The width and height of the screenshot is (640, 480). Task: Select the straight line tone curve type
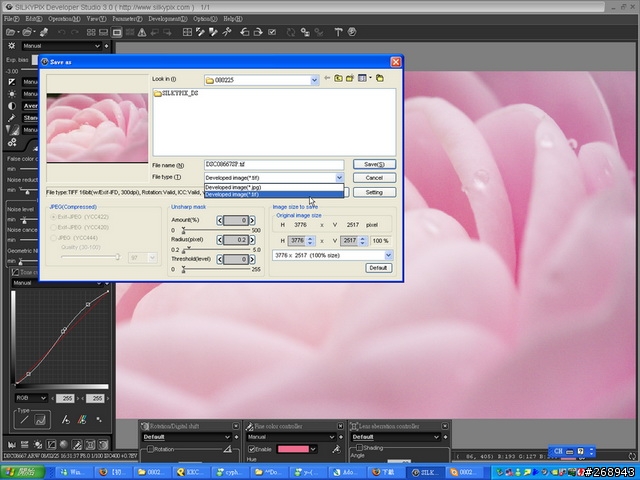point(24,420)
